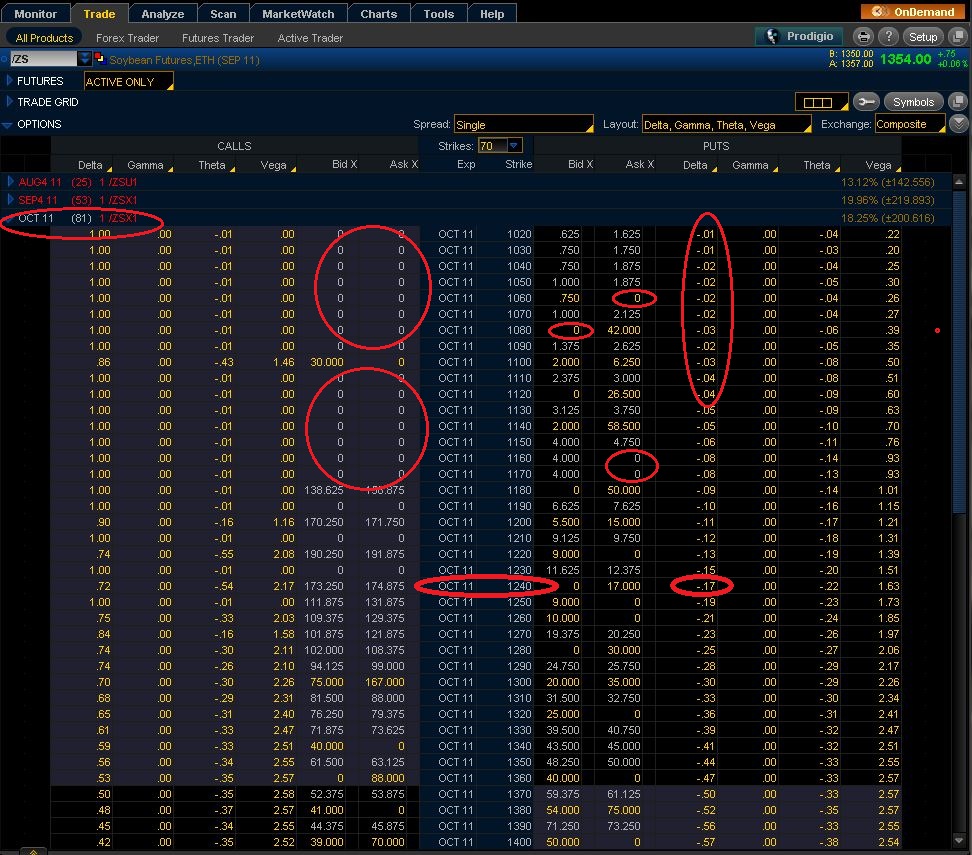972x855 pixels.
Task: Select the Trade tab
Action: (x=99, y=14)
